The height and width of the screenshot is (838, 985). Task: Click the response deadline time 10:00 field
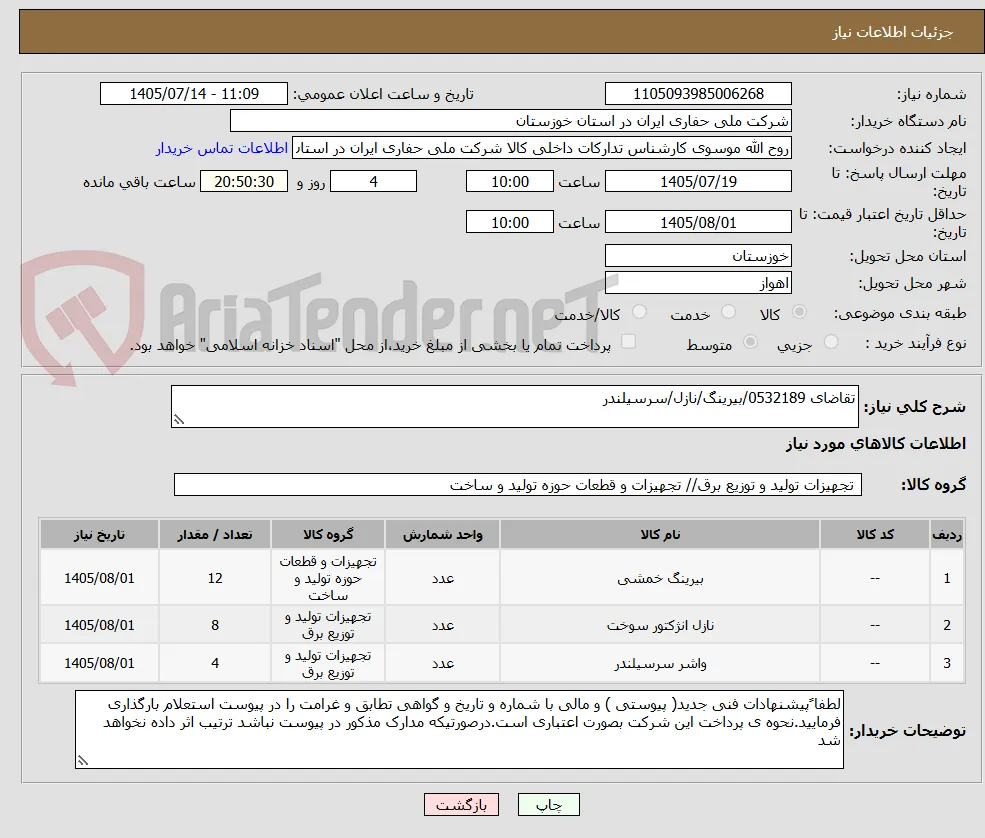[x=509, y=182]
